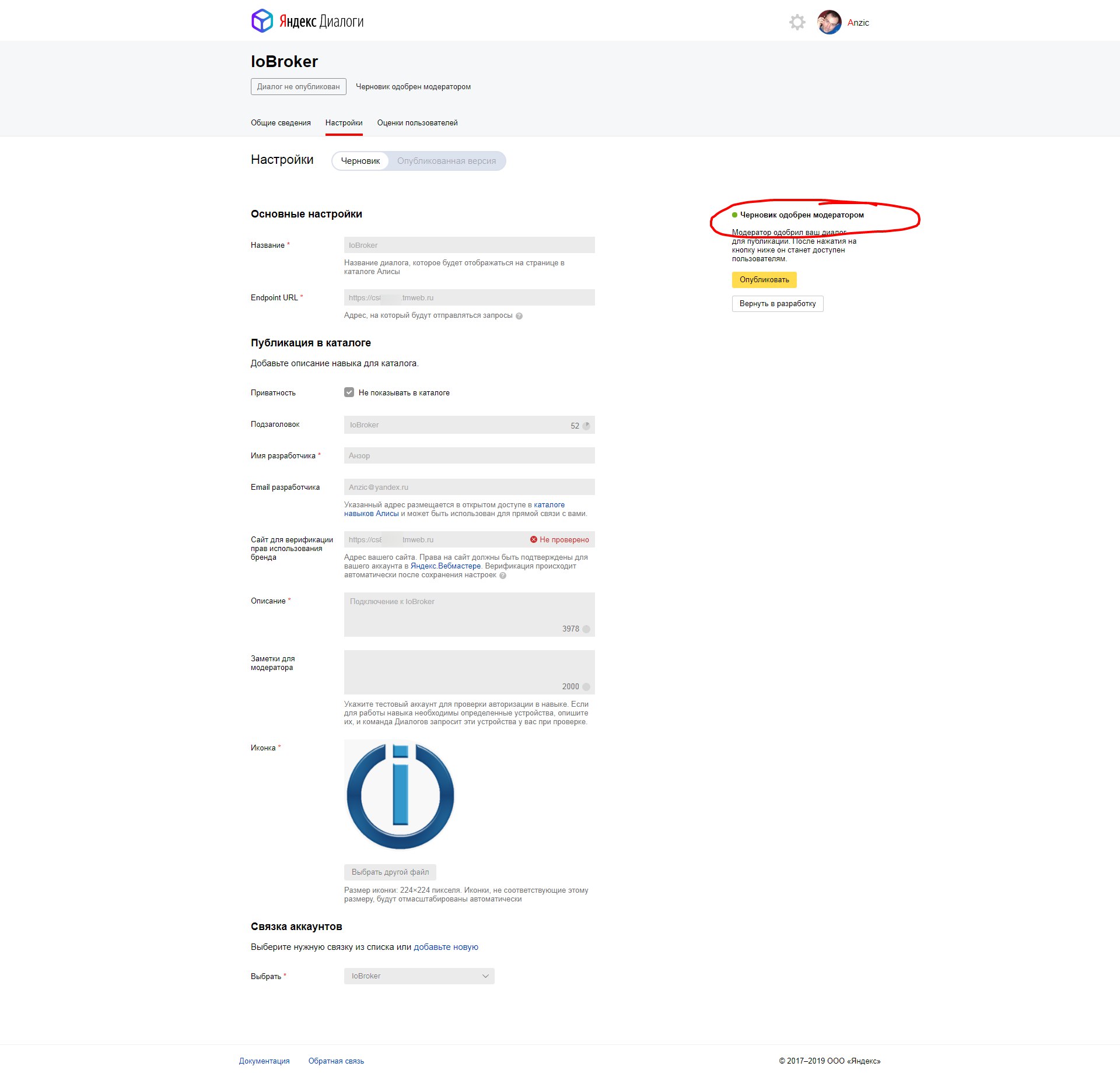Click Выбрать другой файл button

pos(390,872)
